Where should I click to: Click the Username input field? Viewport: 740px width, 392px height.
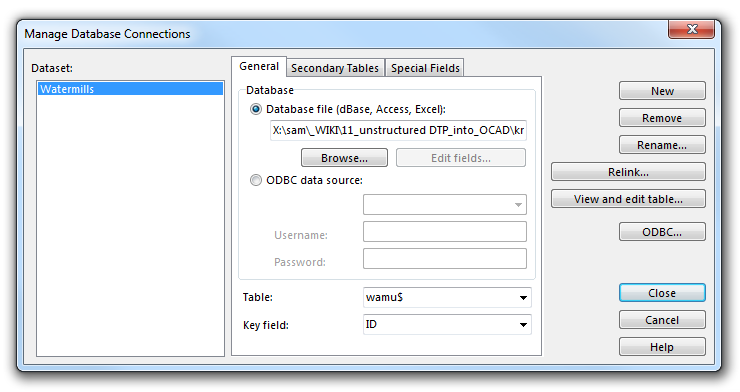pos(445,232)
